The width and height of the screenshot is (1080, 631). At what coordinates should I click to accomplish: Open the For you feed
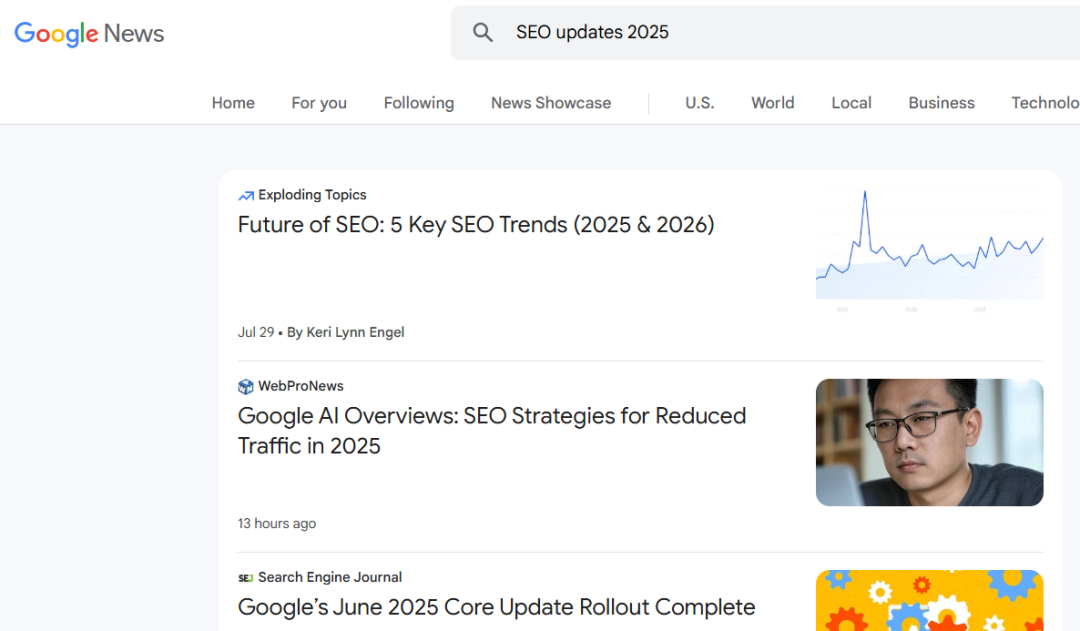tap(318, 102)
